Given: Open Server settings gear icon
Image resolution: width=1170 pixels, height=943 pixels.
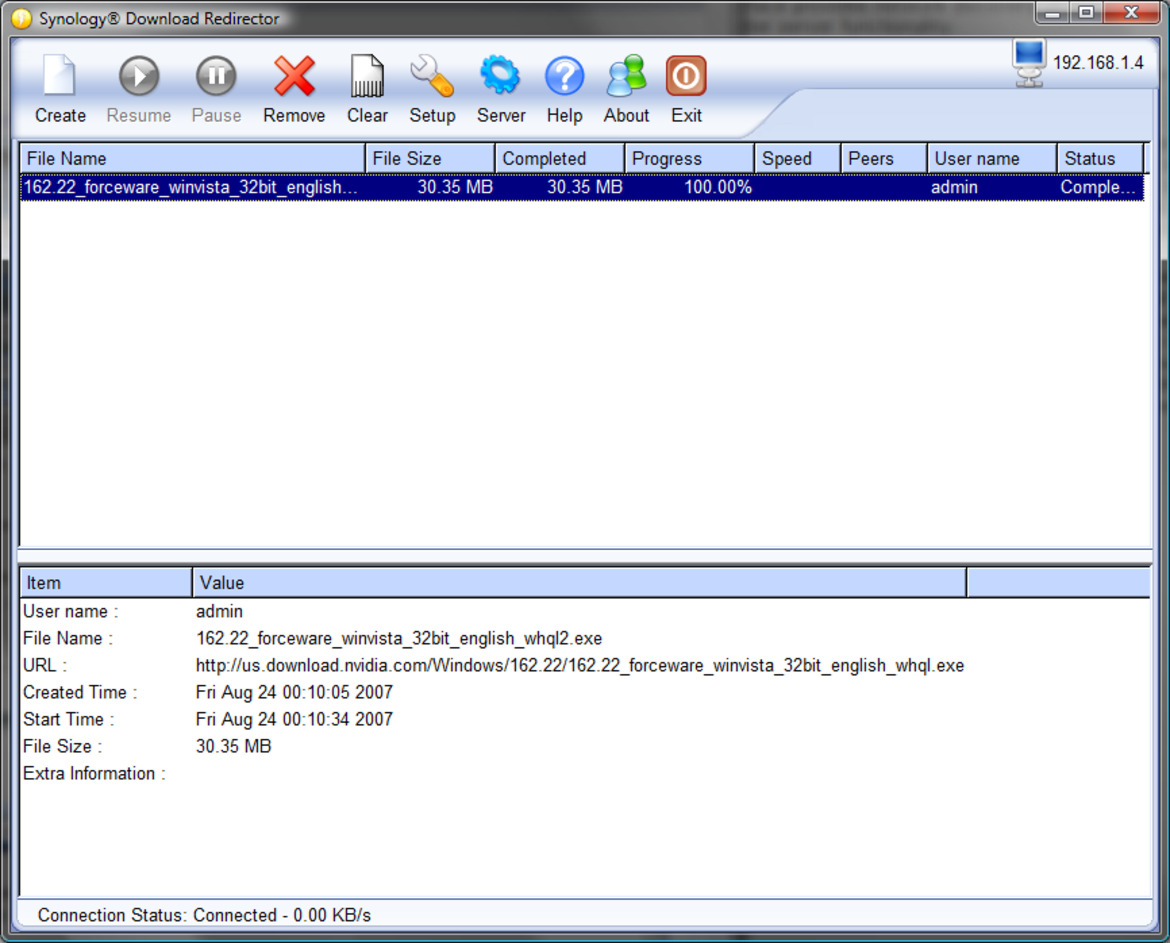Looking at the screenshot, I should pyautogui.click(x=500, y=75).
